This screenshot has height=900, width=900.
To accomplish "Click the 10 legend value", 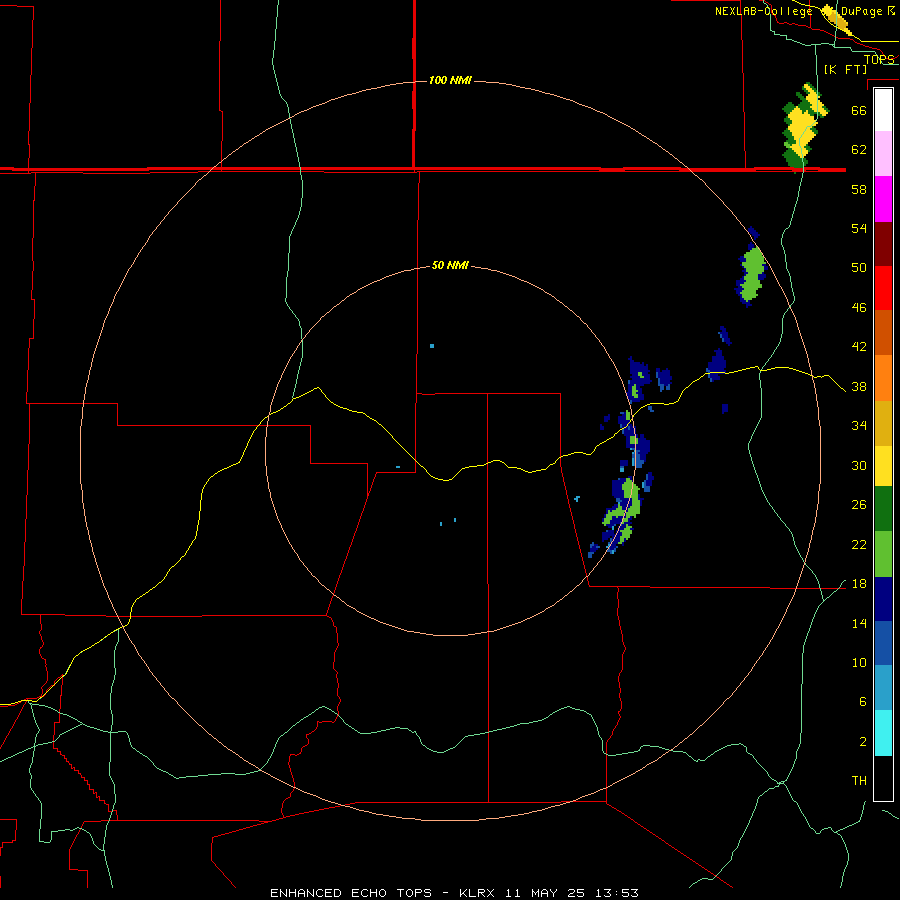I will point(859,663).
